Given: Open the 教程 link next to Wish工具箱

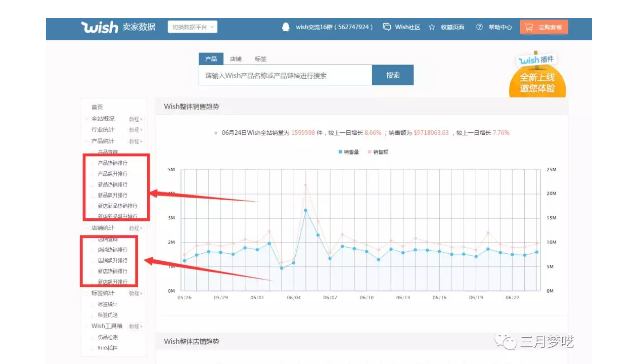Looking at the screenshot, I should click(x=135, y=326).
